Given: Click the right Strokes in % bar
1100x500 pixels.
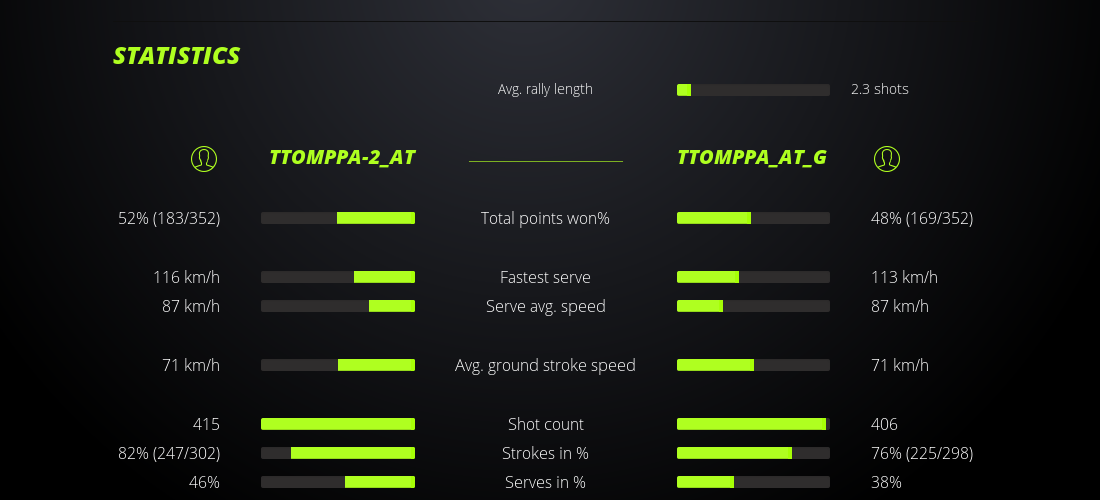Looking at the screenshot, I should coord(753,453).
